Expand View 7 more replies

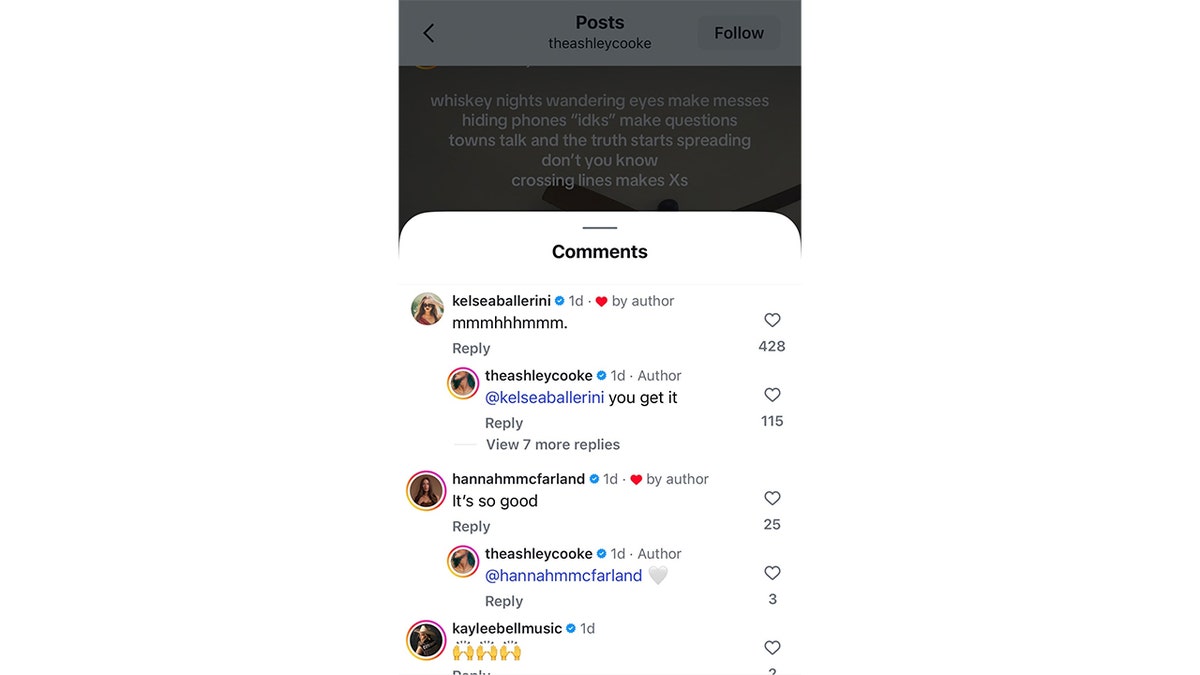click(553, 444)
